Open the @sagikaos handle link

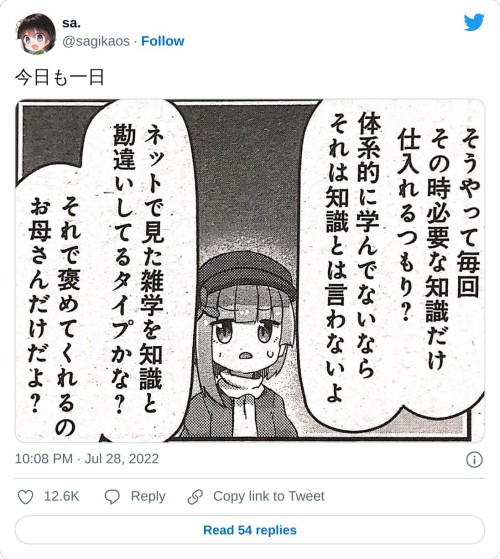click(x=96, y=41)
